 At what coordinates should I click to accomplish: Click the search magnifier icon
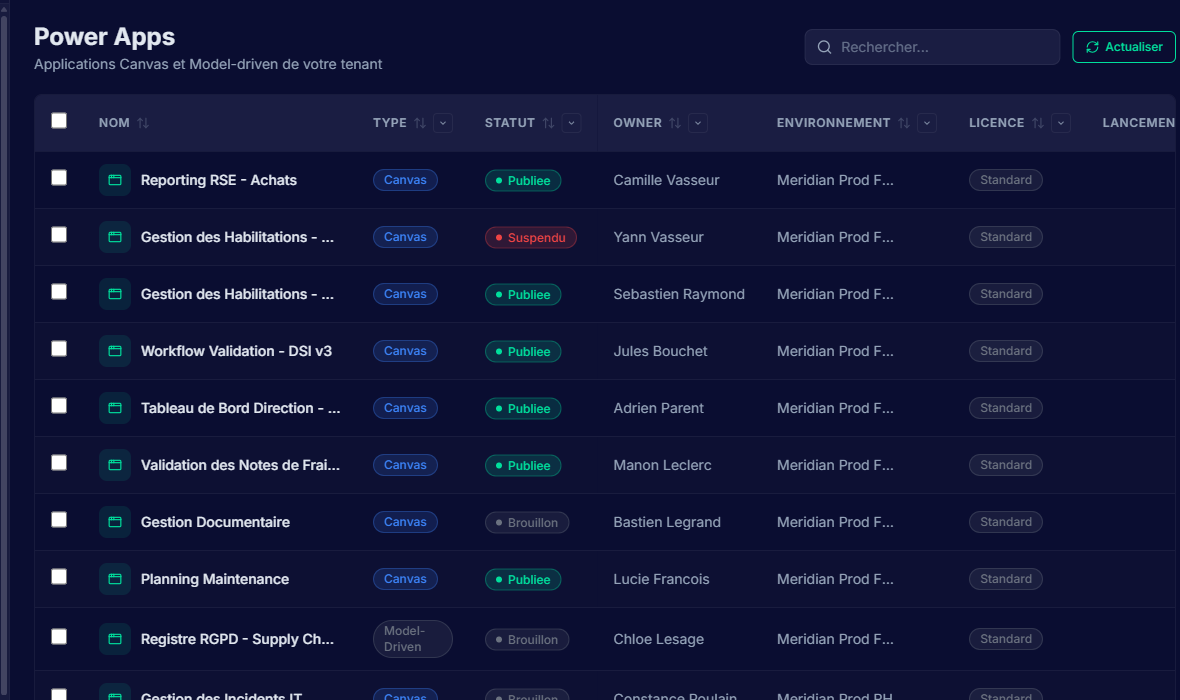[x=824, y=47]
